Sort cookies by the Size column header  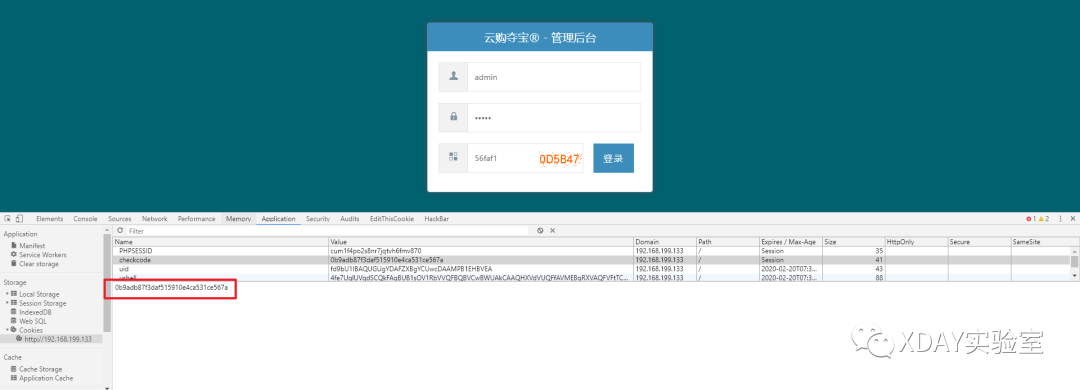click(x=854, y=243)
